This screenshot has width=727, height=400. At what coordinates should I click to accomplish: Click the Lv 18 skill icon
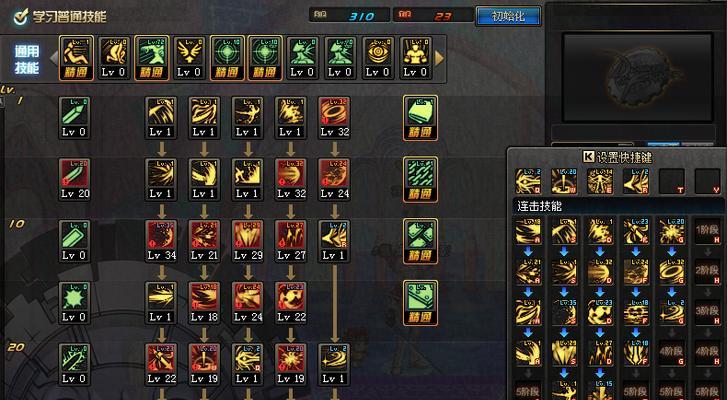tap(204, 303)
